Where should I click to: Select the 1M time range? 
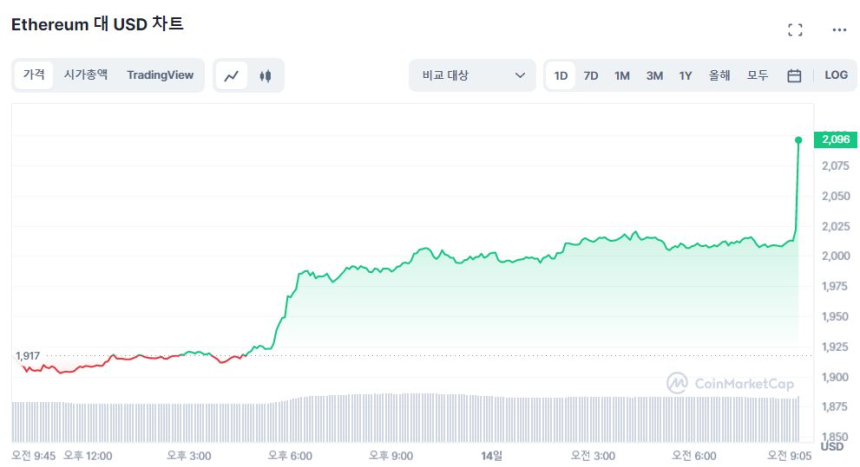coord(622,75)
